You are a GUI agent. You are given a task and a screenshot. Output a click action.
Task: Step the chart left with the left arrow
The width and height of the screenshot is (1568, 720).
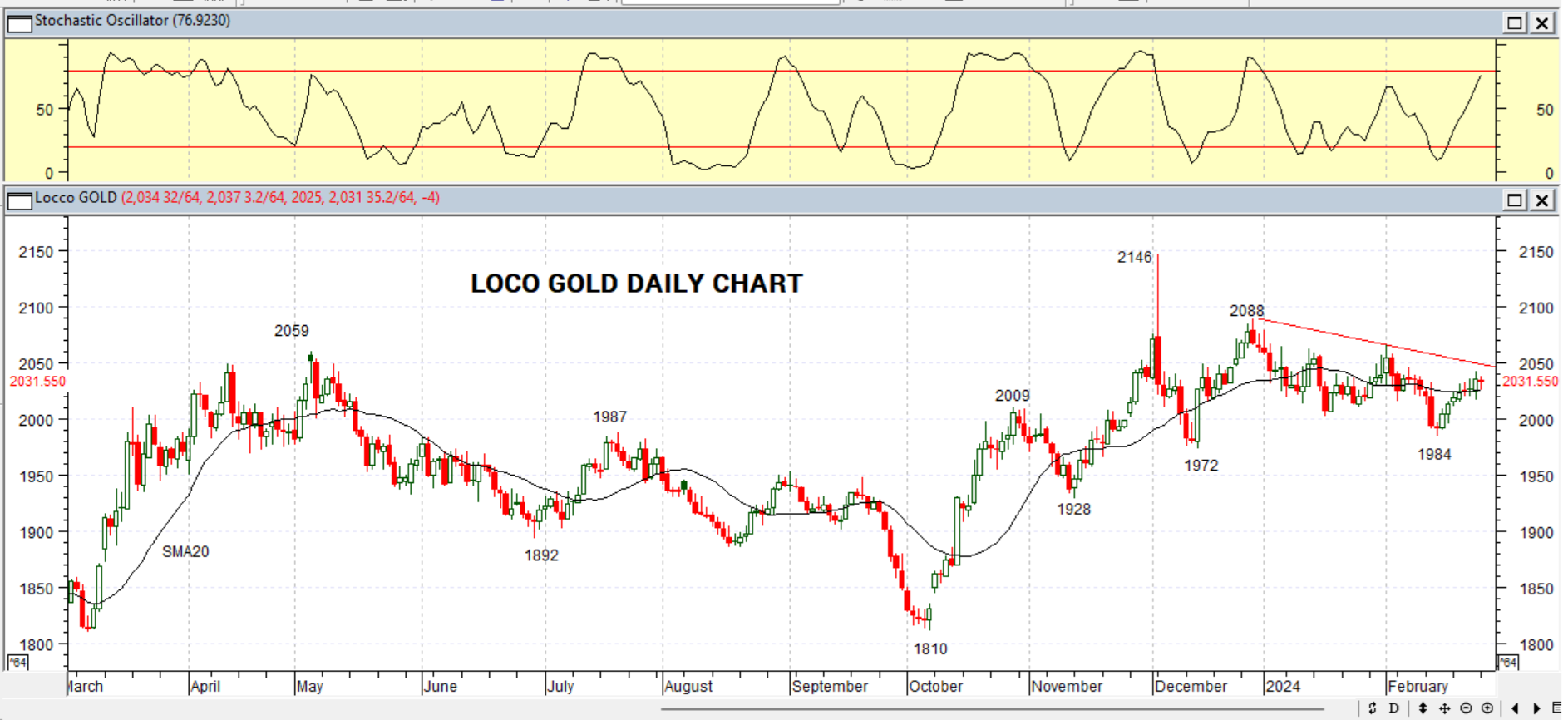1515,708
